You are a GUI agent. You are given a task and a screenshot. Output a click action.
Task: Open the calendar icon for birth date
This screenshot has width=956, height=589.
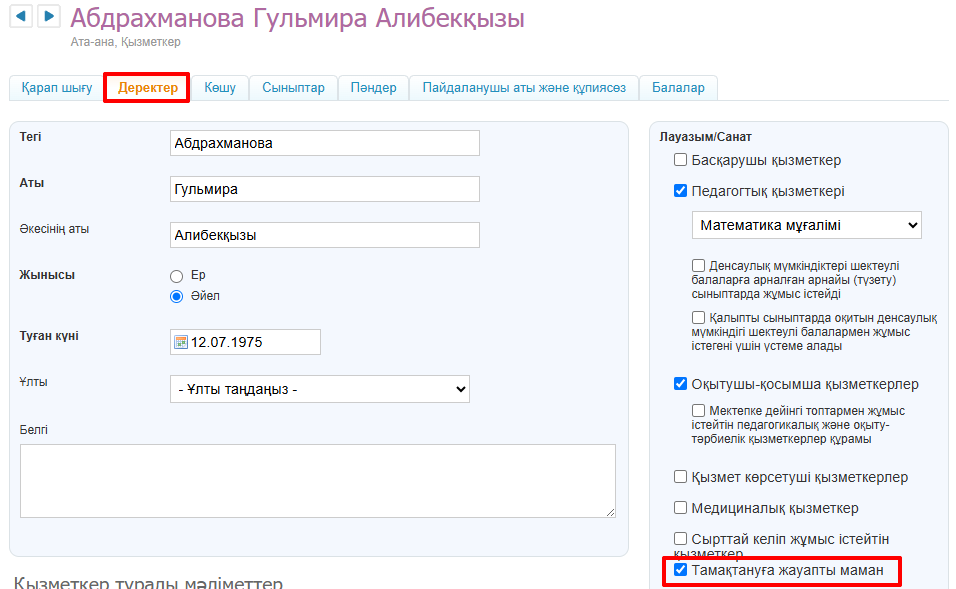click(x=181, y=342)
